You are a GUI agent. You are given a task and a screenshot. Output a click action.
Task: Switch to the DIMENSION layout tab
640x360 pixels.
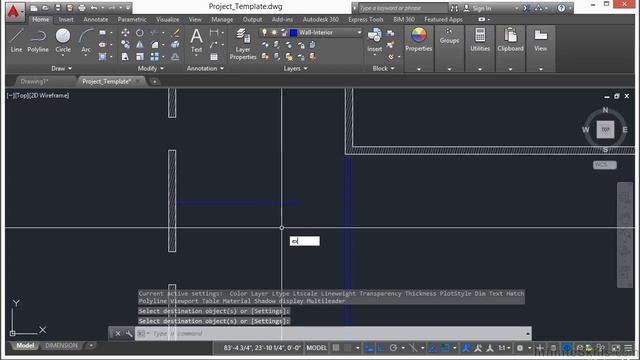click(61, 345)
